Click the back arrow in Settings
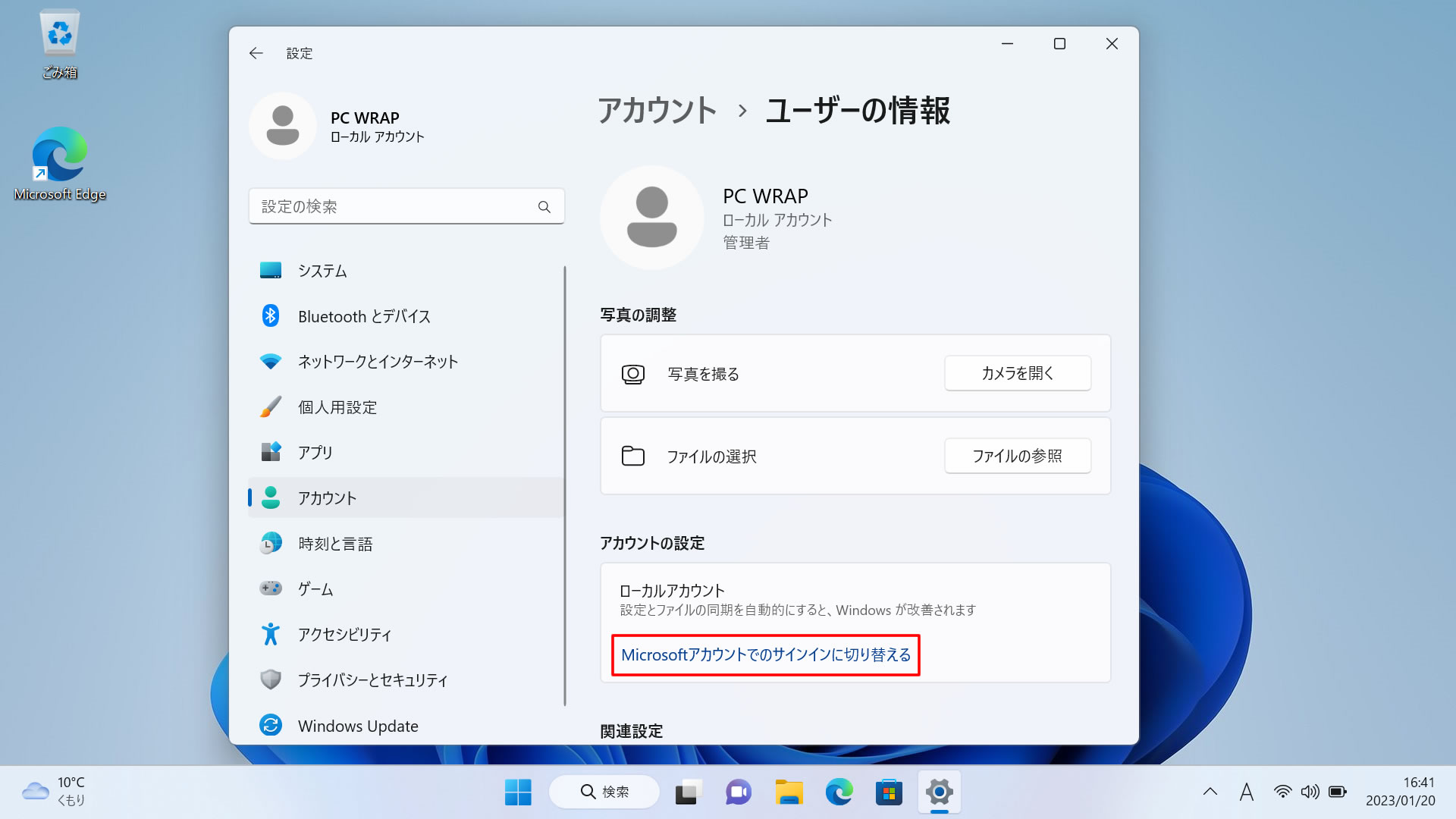1456x819 pixels. click(256, 53)
